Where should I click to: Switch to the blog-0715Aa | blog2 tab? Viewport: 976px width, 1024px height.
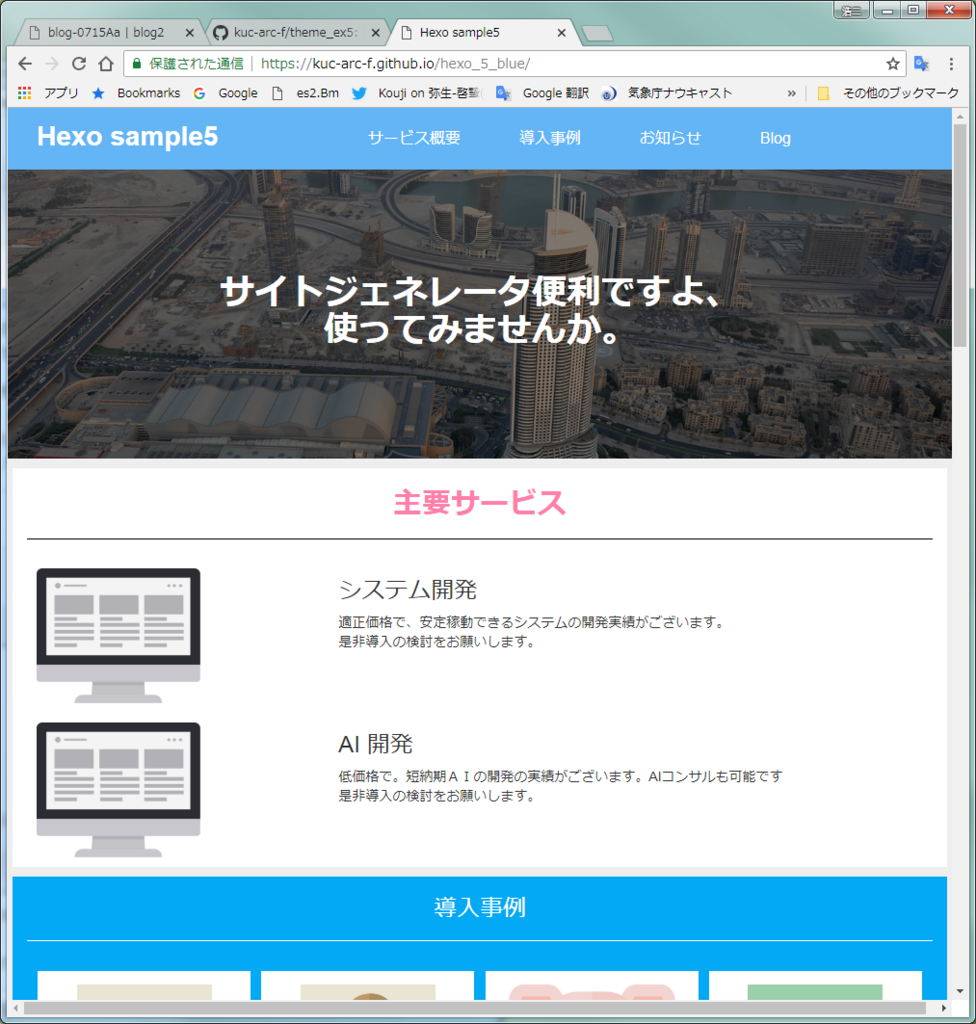tap(106, 32)
